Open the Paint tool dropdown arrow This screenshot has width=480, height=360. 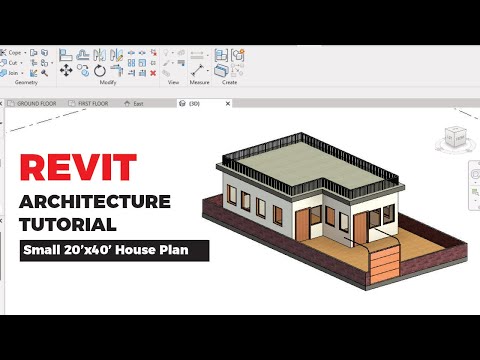point(52,63)
